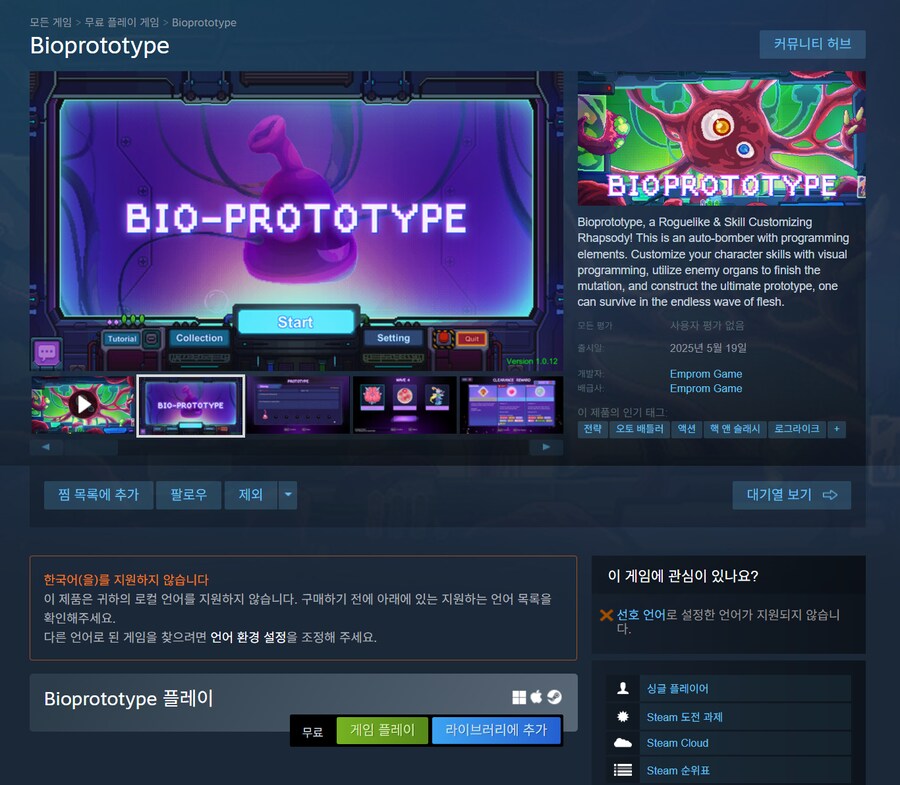Open the 싱글 플레이어 feature link

coord(677,689)
